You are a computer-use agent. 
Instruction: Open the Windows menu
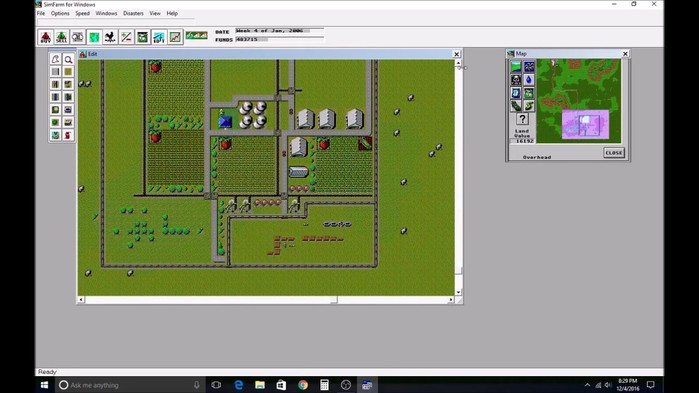tap(106, 13)
